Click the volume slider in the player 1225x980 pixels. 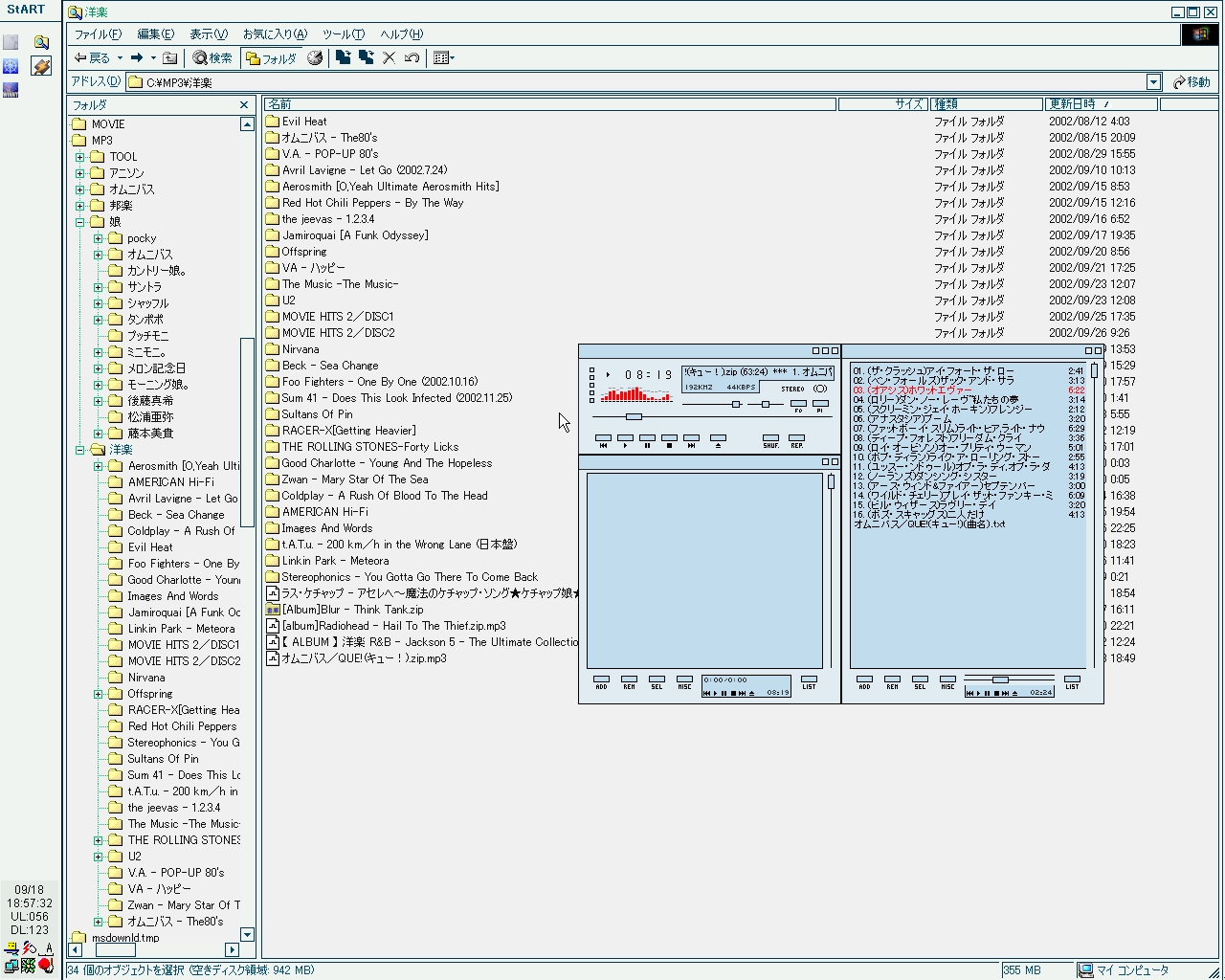pyautogui.click(x=736, y=405)
